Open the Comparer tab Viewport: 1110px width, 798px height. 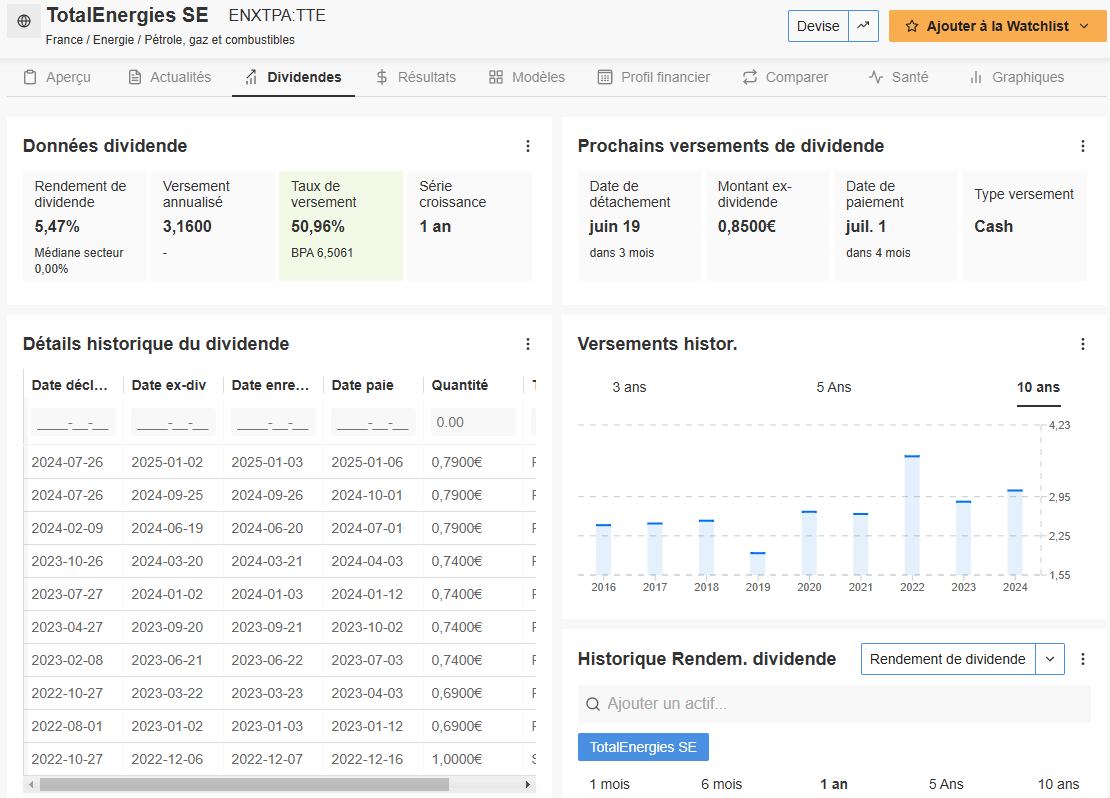coord(785,77)
